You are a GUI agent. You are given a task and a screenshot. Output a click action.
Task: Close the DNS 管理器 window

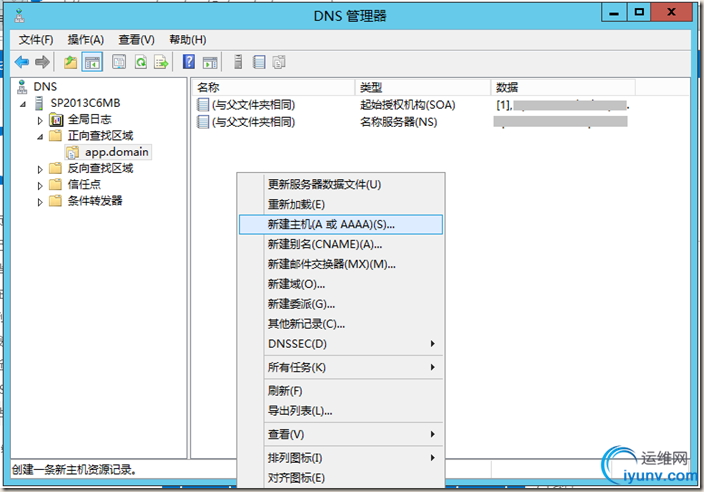(x=672, y=13)
